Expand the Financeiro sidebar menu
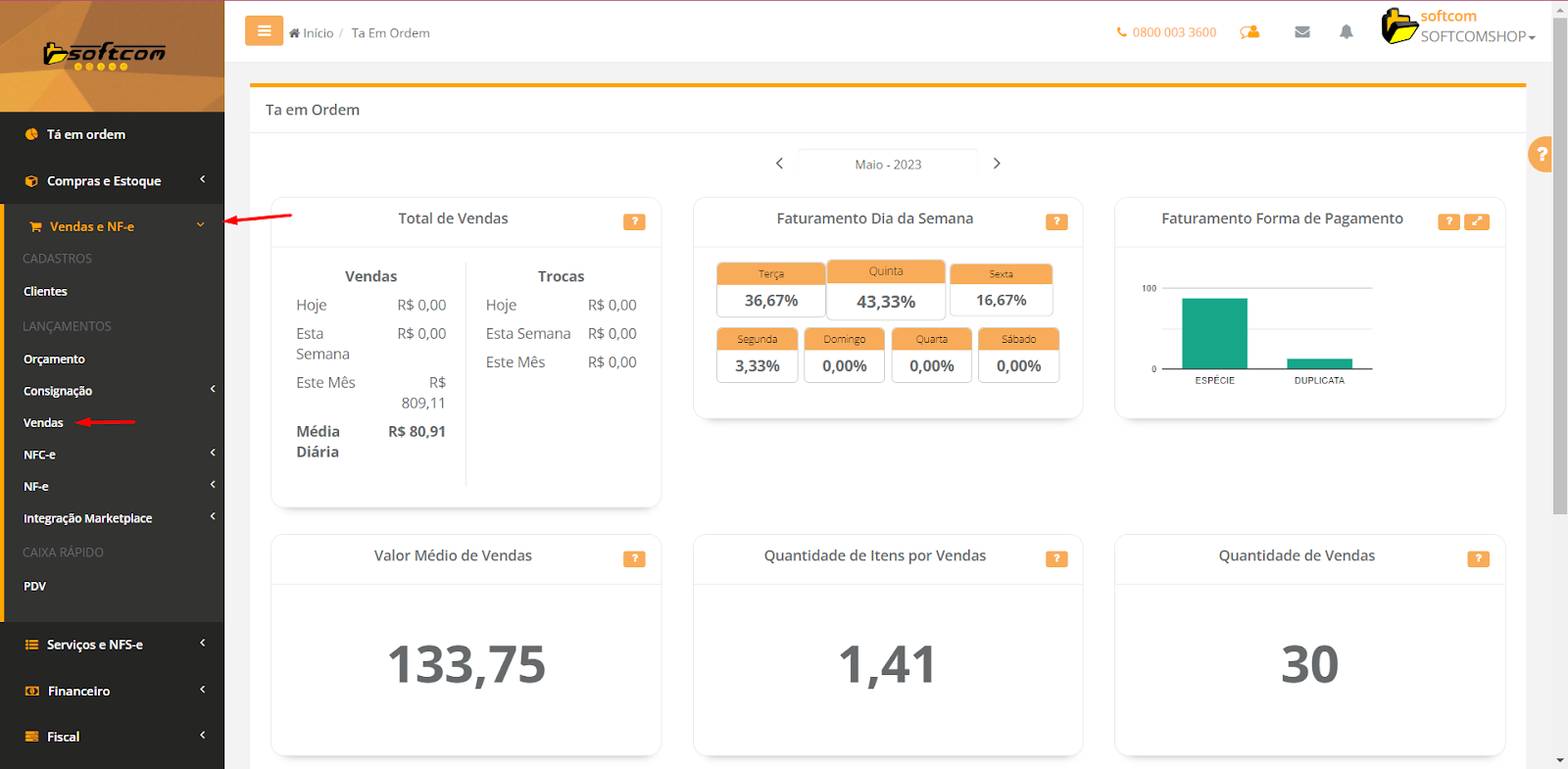The width and height of the screenshot is (1568, 769). (x=78, y=691)
